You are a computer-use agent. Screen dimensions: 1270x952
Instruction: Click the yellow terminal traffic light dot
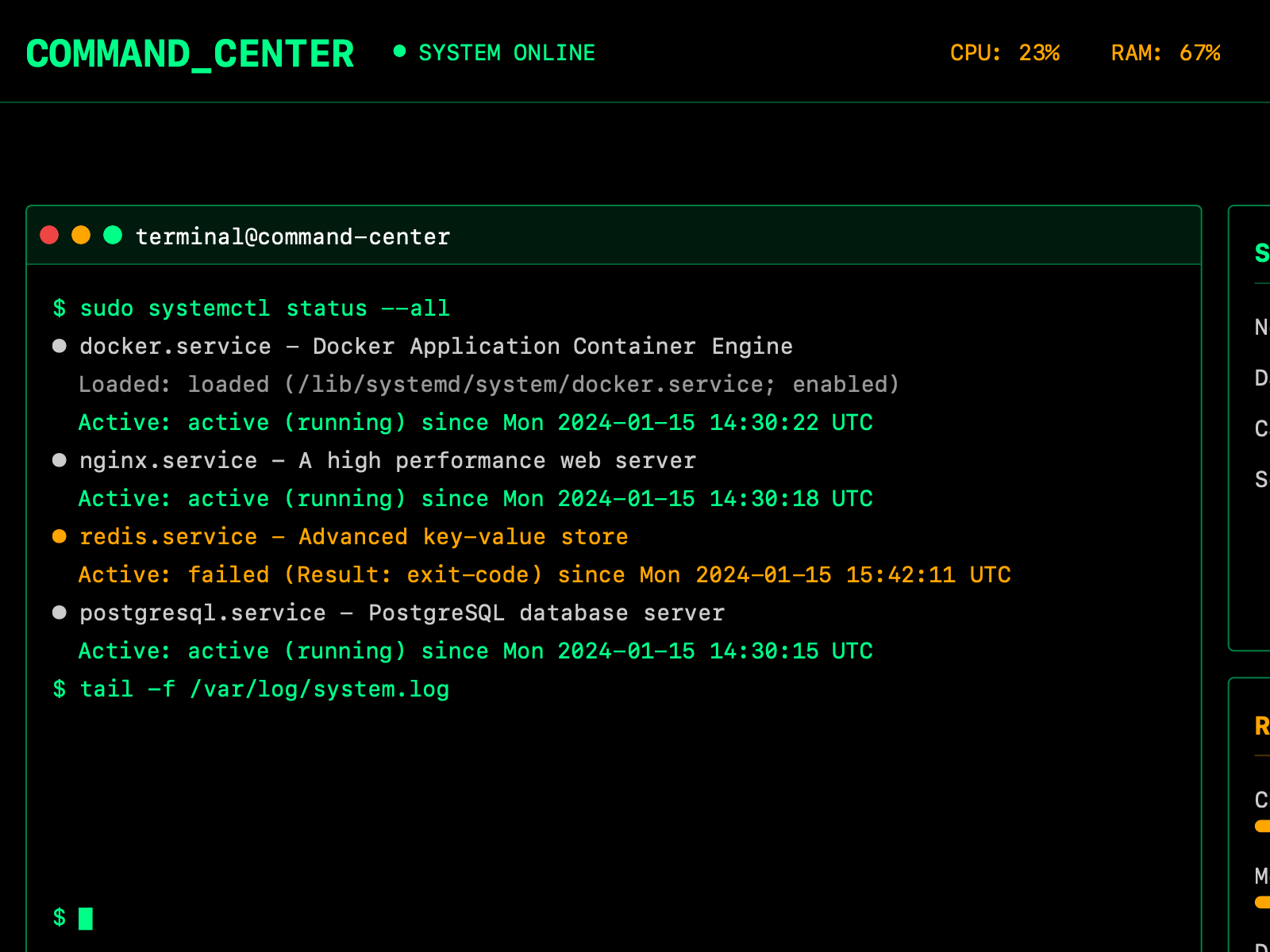point(82,235)
